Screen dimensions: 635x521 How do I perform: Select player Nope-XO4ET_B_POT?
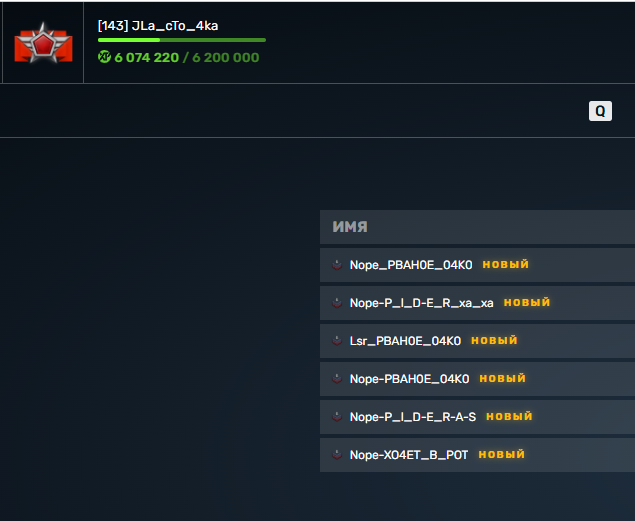pos(409,455)
